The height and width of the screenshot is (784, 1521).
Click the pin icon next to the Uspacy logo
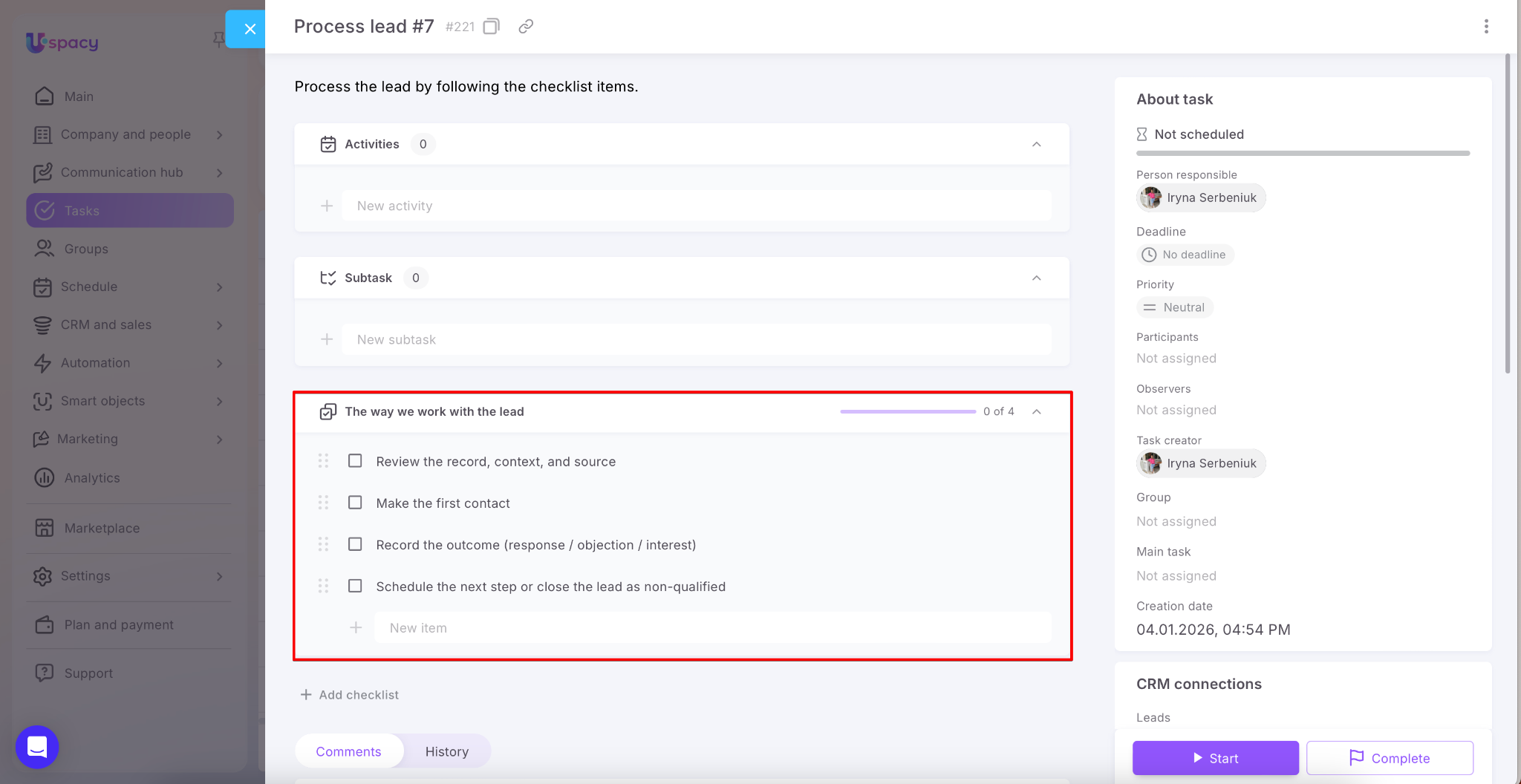pyautogui.click(x=218, y=39)
